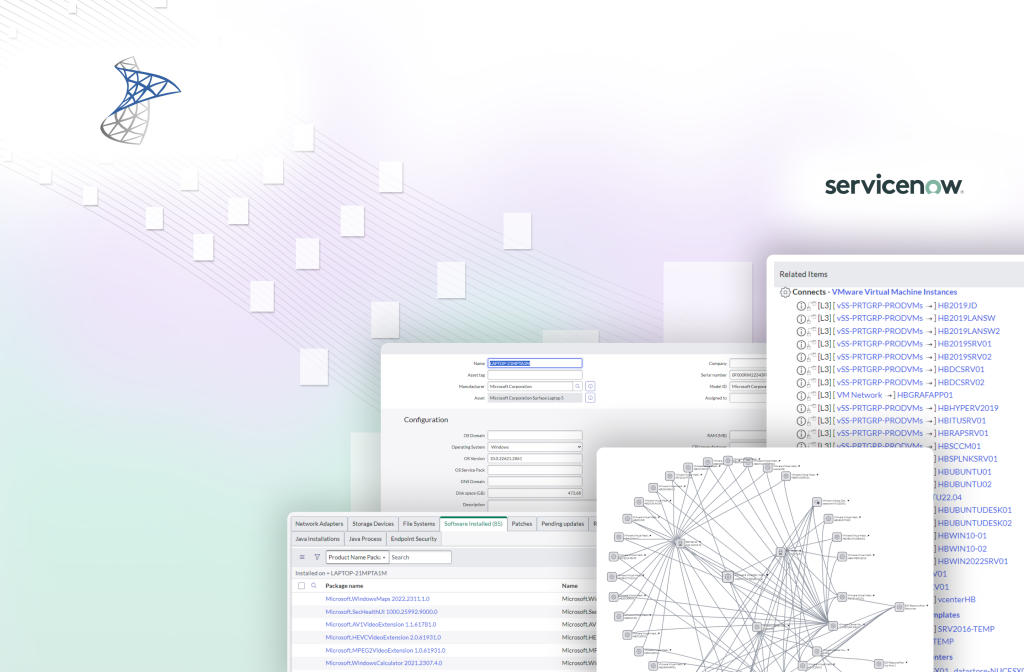1024x672 pixels.
Task: Open the Product Name Pack dropdown
Action: pos(357,557)
